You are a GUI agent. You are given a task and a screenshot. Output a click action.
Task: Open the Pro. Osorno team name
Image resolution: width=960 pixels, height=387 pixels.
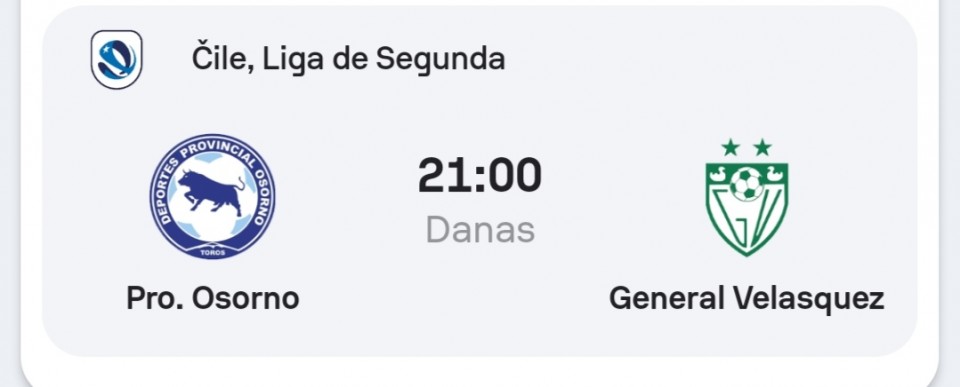[212, 298]
